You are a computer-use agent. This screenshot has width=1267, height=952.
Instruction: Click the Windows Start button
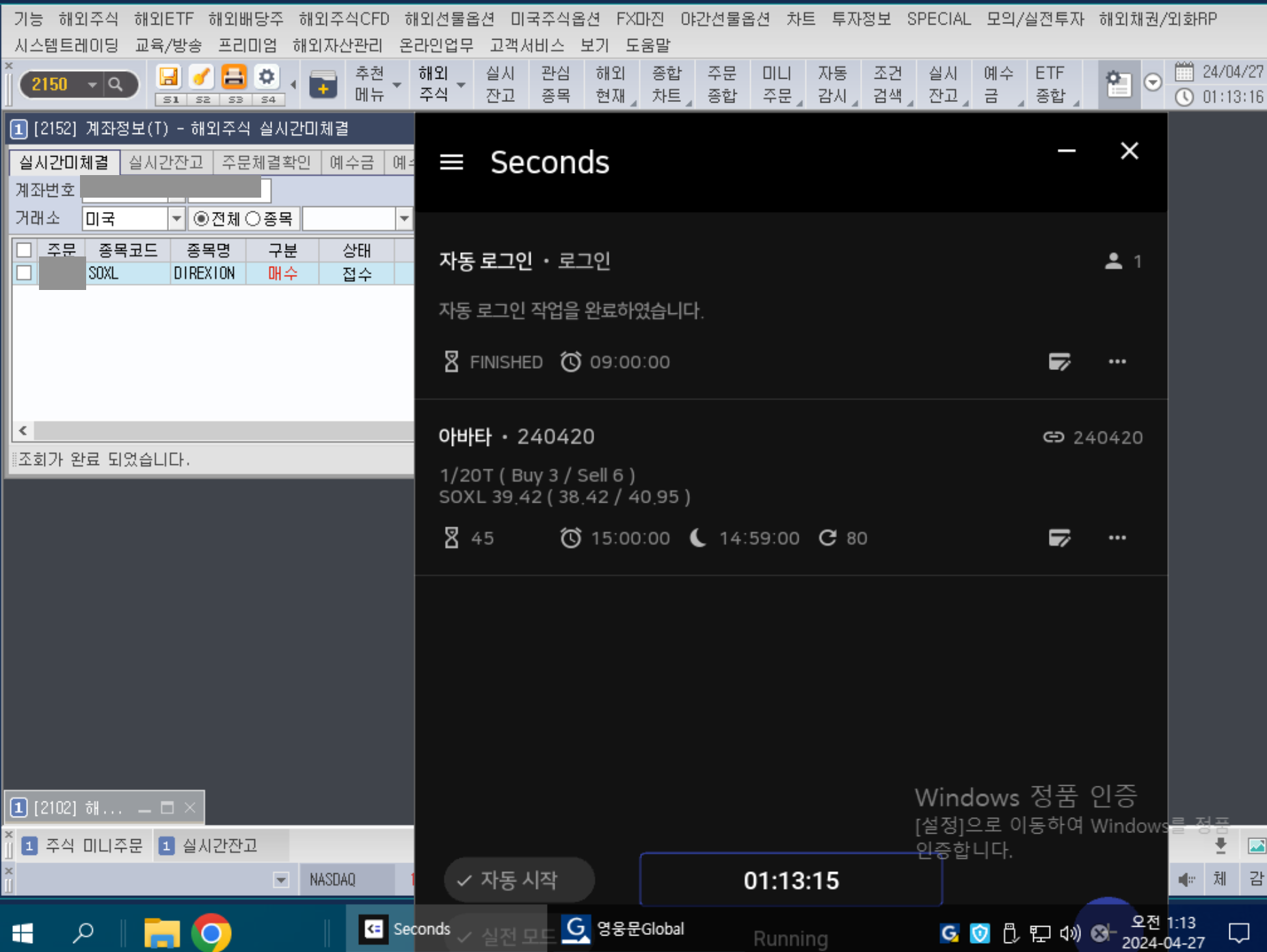pyautogui.click(x=23, y=932)
